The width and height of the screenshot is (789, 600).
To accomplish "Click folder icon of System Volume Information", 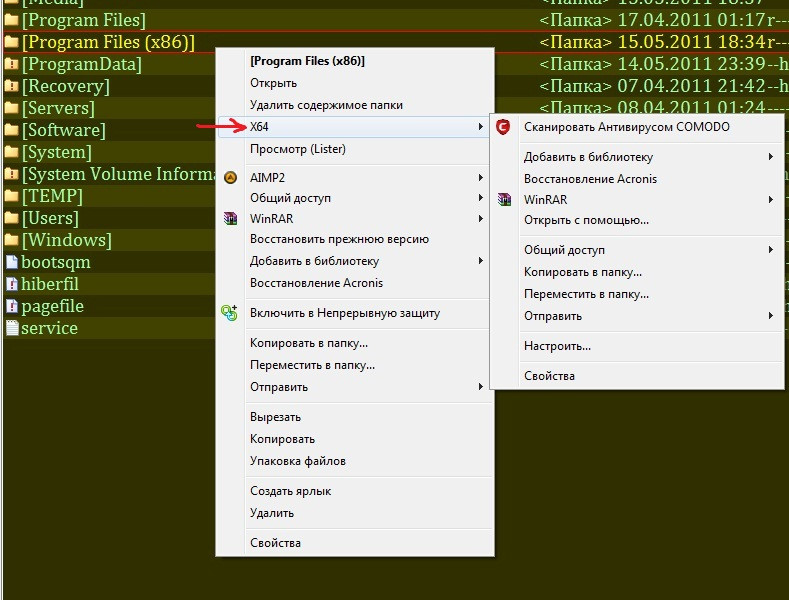I will point(11,174).
